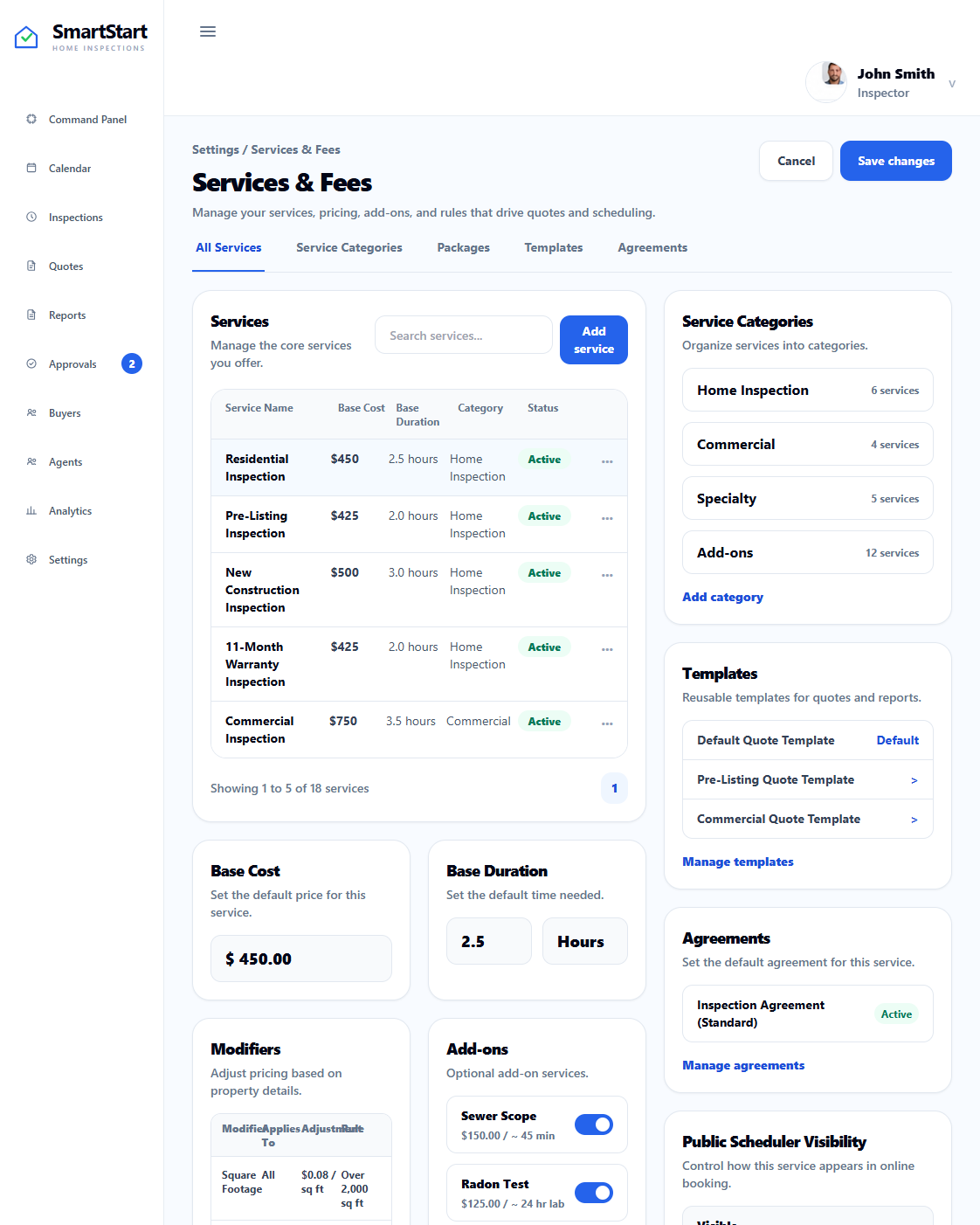The image size is (980, 1225).
Task: Open the Specialty category card
Action: click(808, 498)
